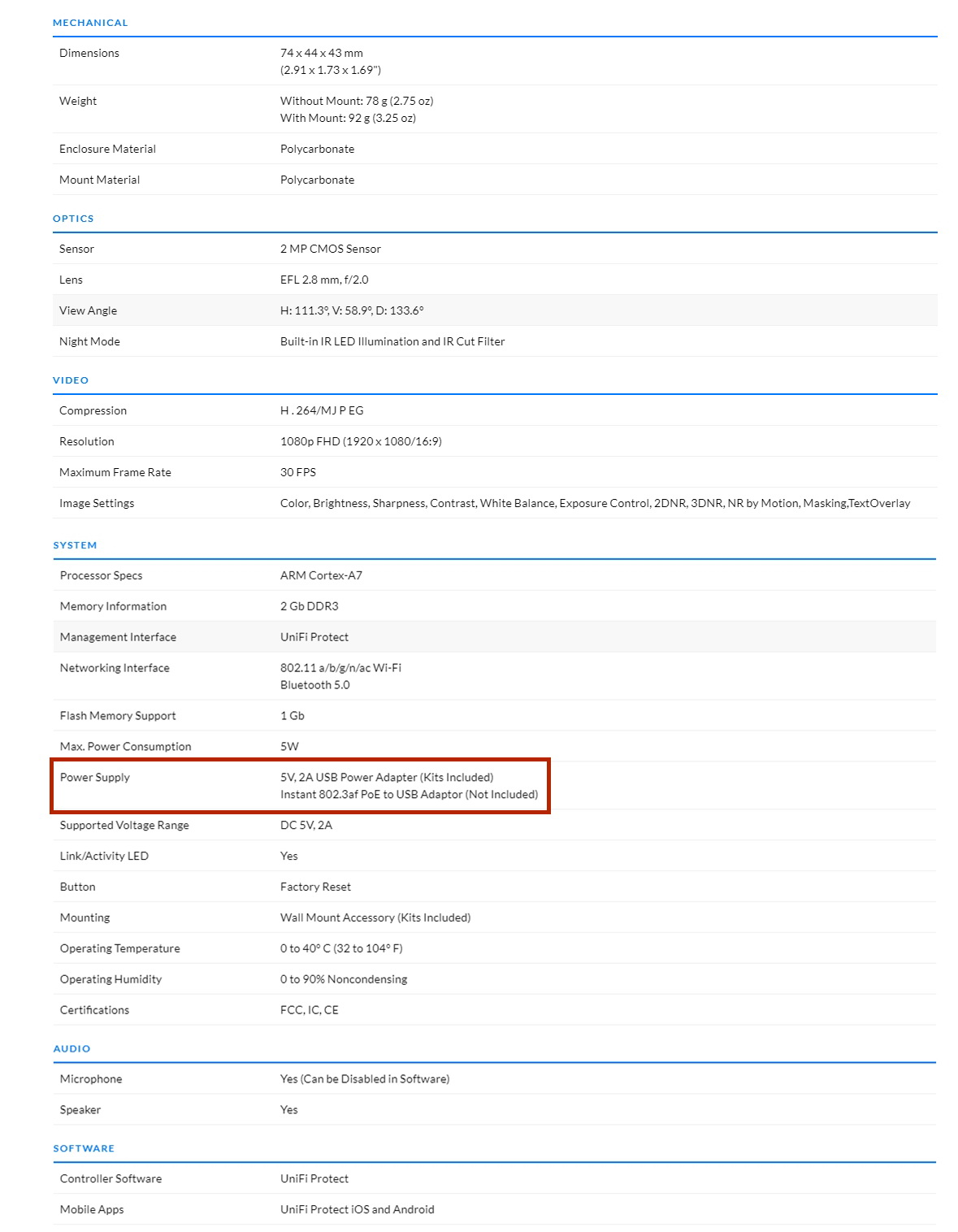Click the '74 x 44 x 43 mm' value
The image size is (958, 1232).
[x=322, y=53]
